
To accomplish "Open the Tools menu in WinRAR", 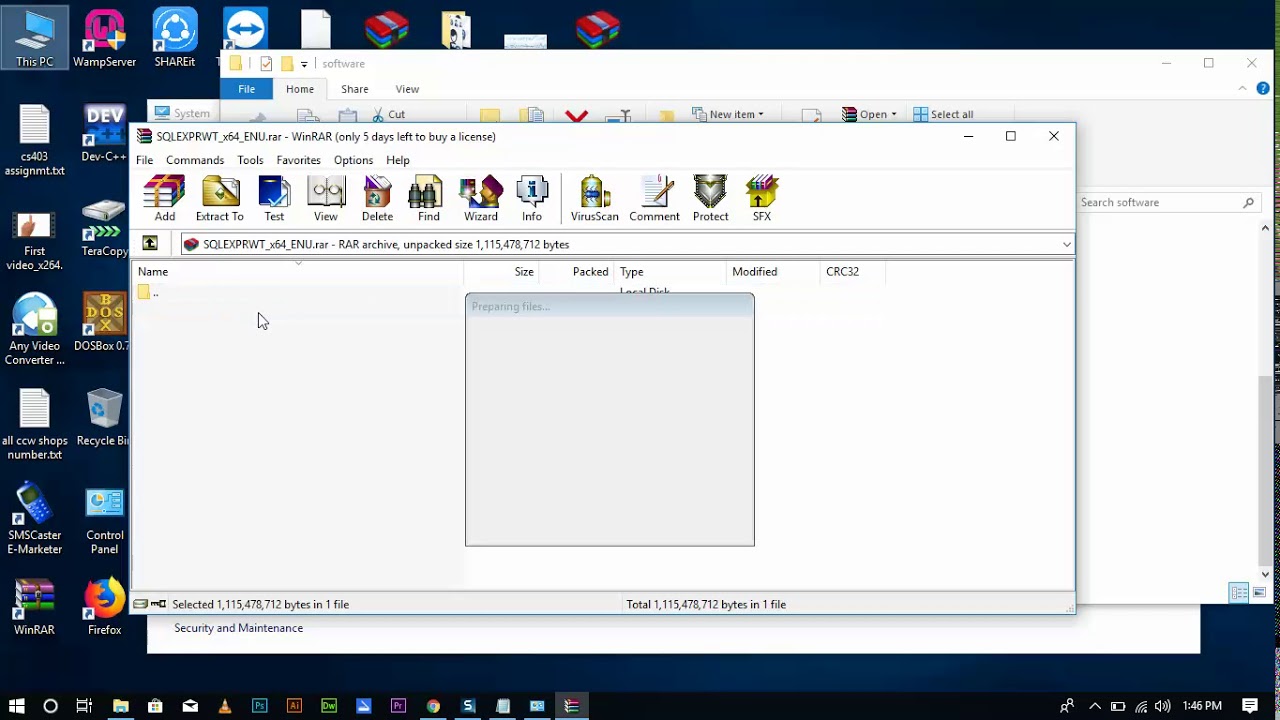I will coord(250,160).
